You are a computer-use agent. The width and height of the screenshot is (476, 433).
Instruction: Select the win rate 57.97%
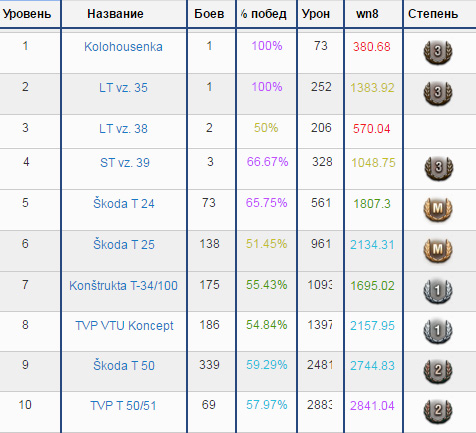click(267, 405)
